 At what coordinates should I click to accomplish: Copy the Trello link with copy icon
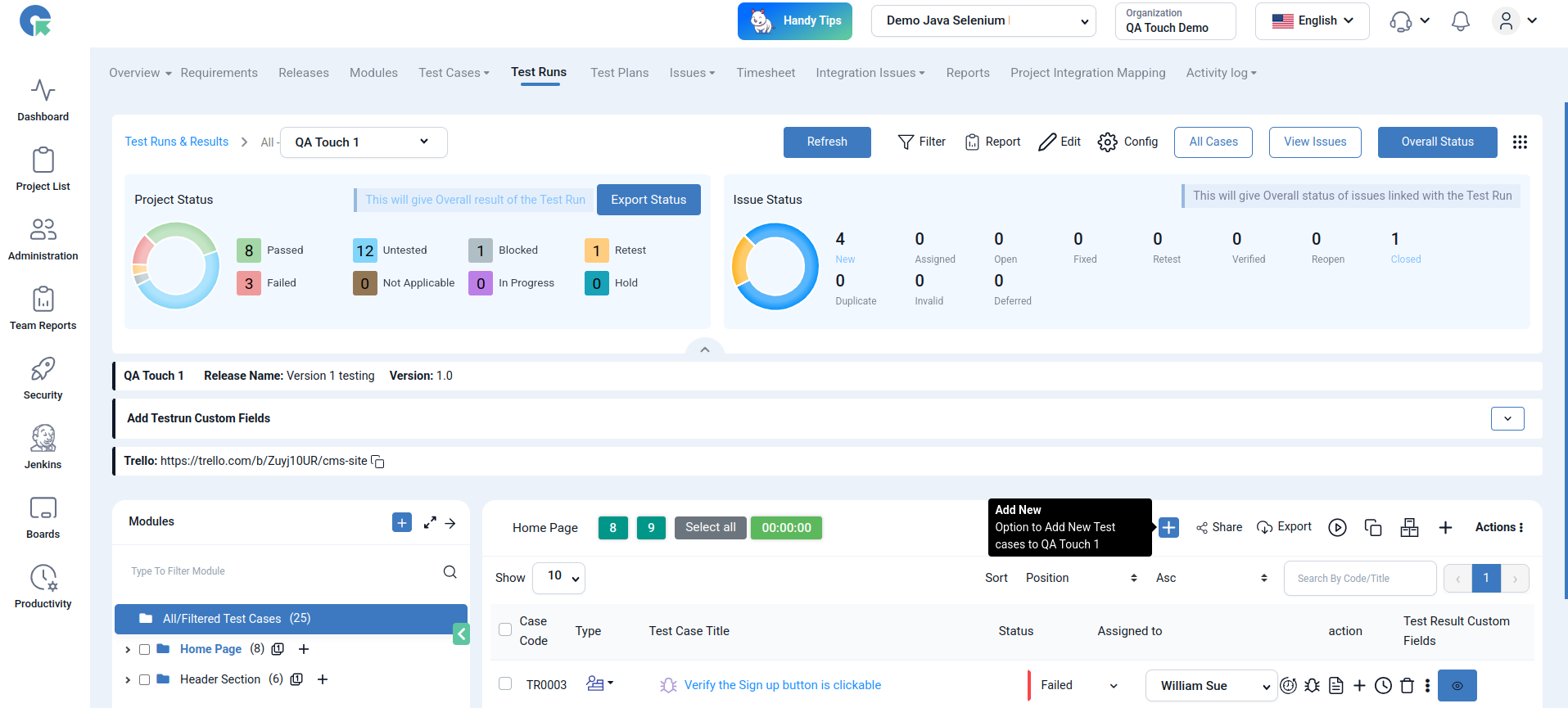[x=377, y=462]
